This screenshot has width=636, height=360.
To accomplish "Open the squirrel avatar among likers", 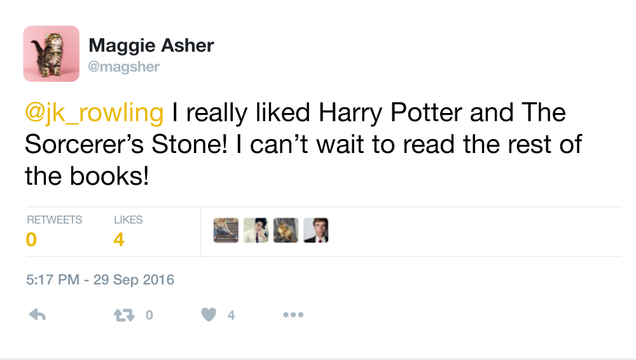I will click(286, 230).
